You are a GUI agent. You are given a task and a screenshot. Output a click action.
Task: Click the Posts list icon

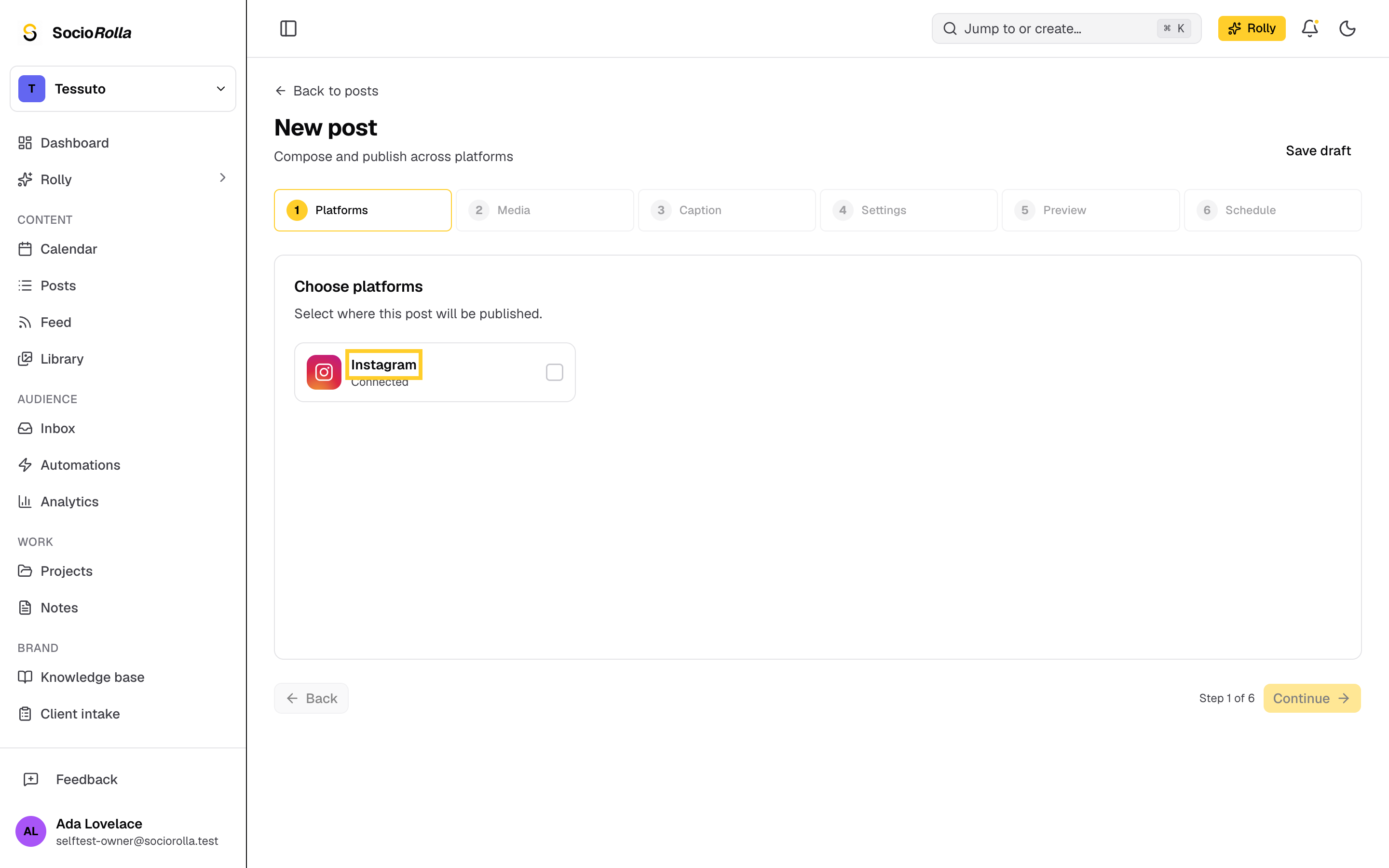(x=25, y=285)
